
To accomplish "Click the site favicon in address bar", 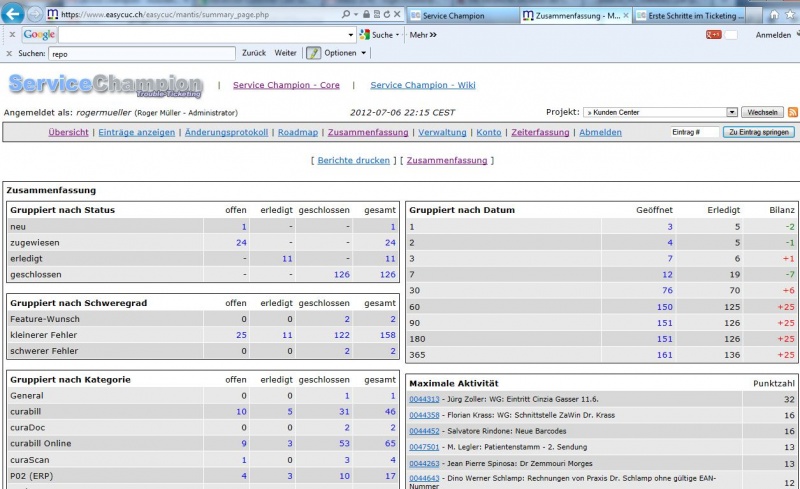I will [52, 14].
